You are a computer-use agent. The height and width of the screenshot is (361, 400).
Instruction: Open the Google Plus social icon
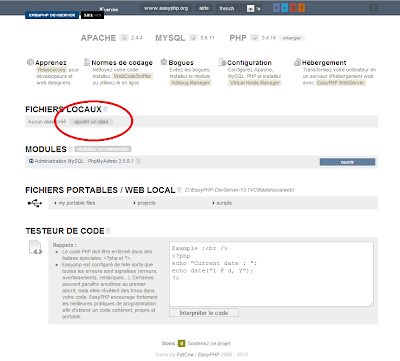293,8
